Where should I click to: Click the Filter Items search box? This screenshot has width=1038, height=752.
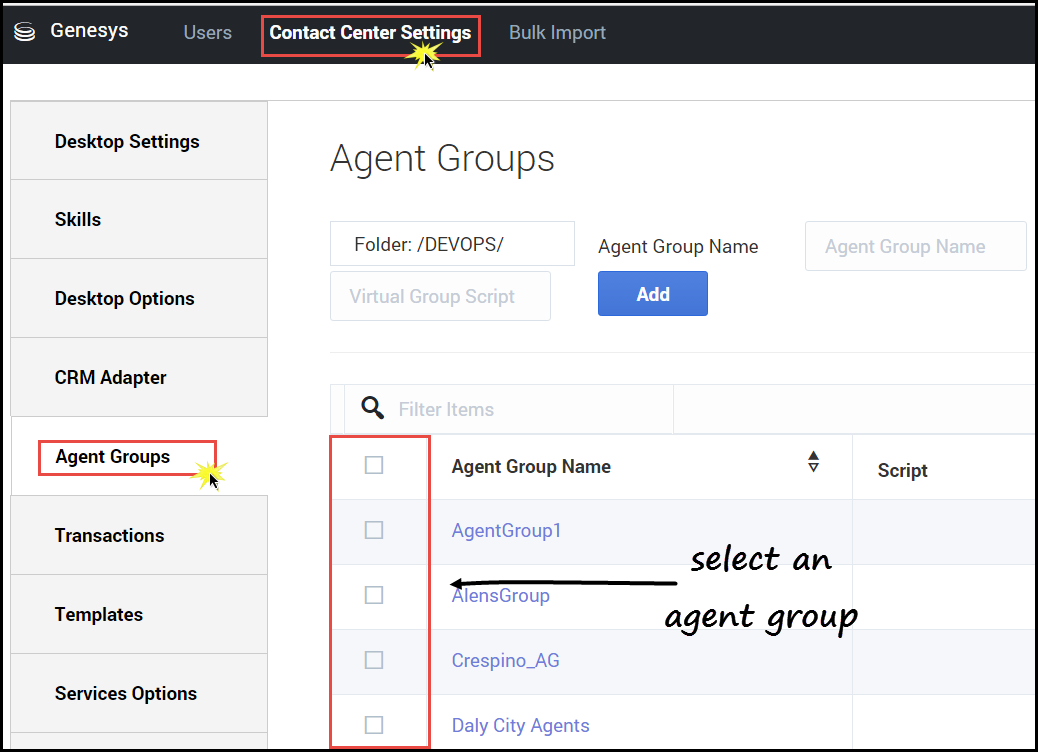coord(530,409)
